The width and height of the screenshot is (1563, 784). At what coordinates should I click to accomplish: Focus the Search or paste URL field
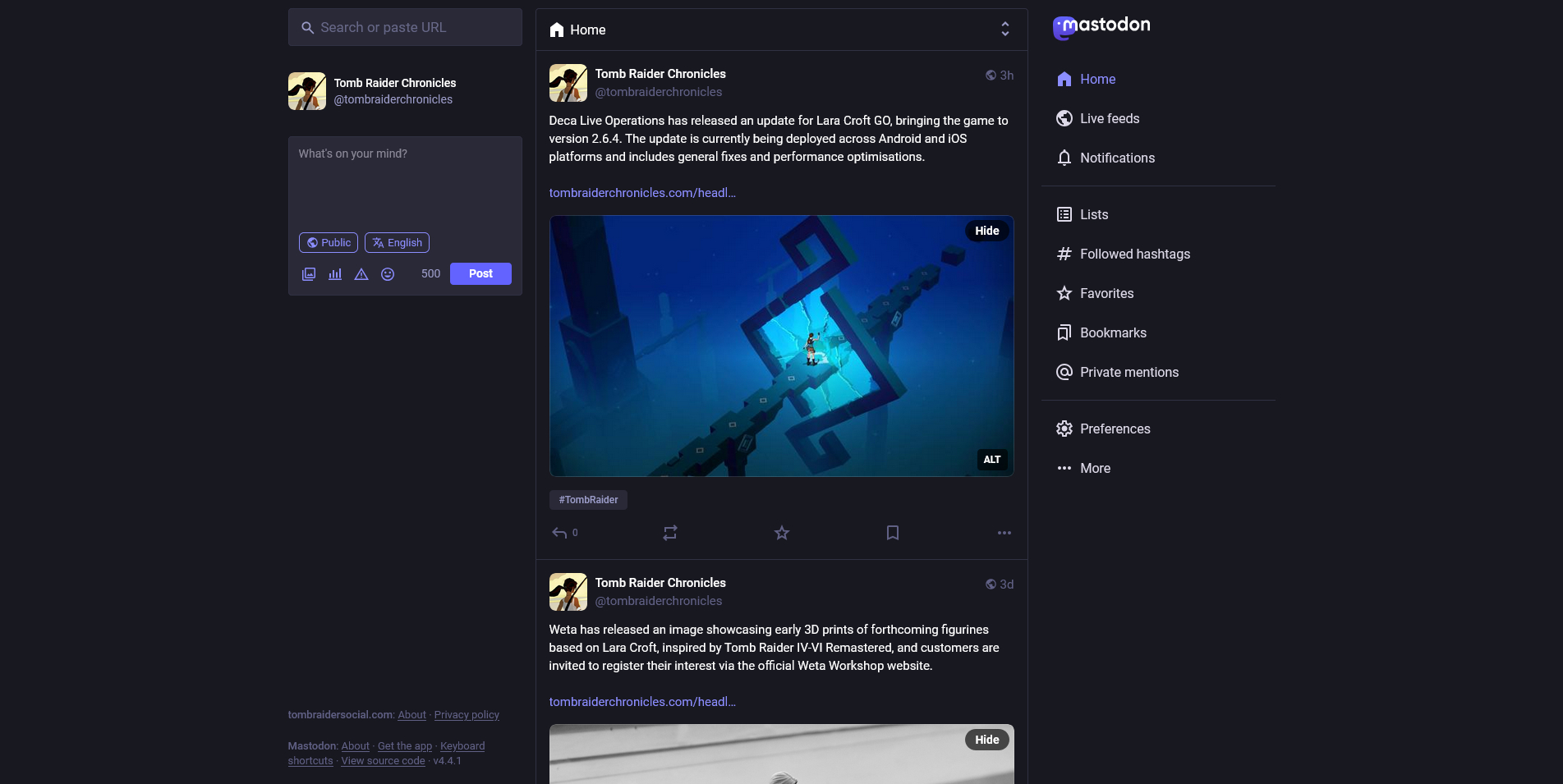tap(405, 27)
